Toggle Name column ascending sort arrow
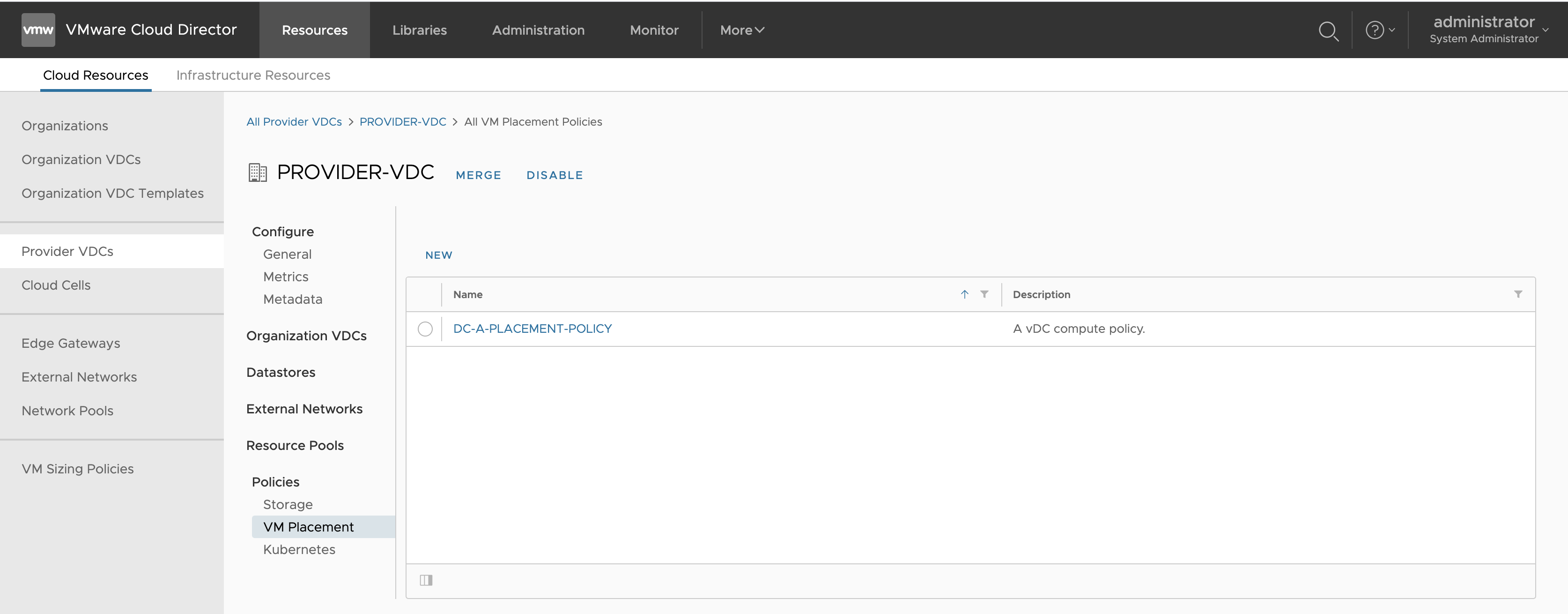 pos(964,294)
